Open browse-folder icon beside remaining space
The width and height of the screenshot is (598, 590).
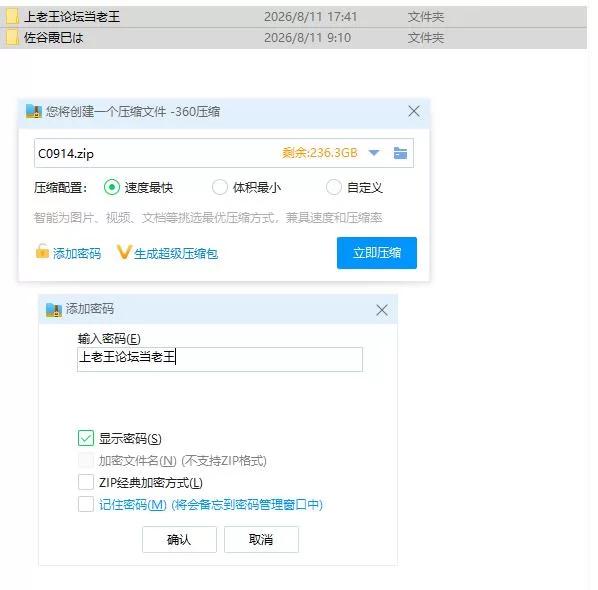tap(400, 153)
